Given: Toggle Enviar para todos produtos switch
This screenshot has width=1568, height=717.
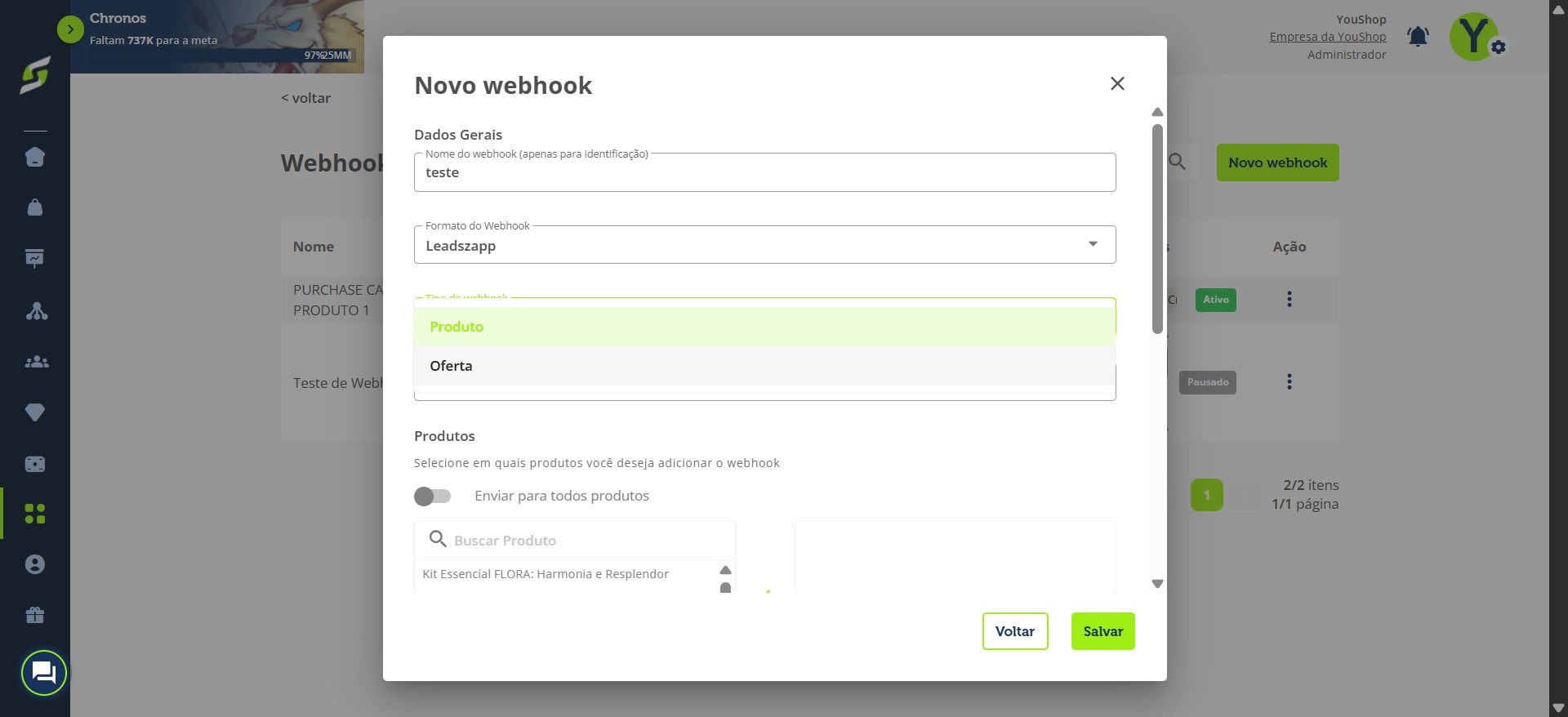Looking at the screenshot, I should tap(432, 496).
